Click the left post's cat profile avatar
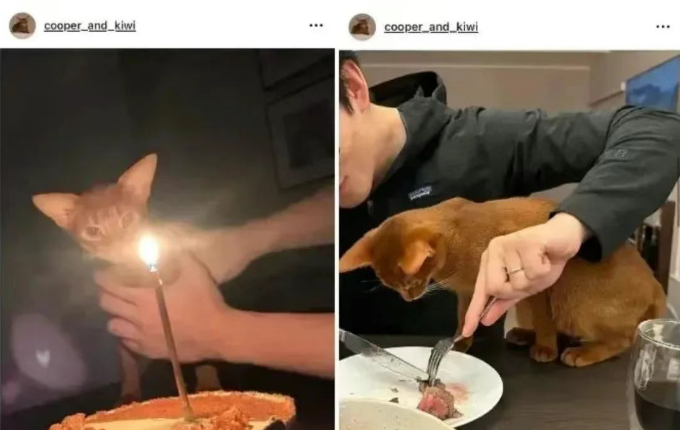Image resolution: width=680 pixels, height=430 pixels. pos(23,26)
